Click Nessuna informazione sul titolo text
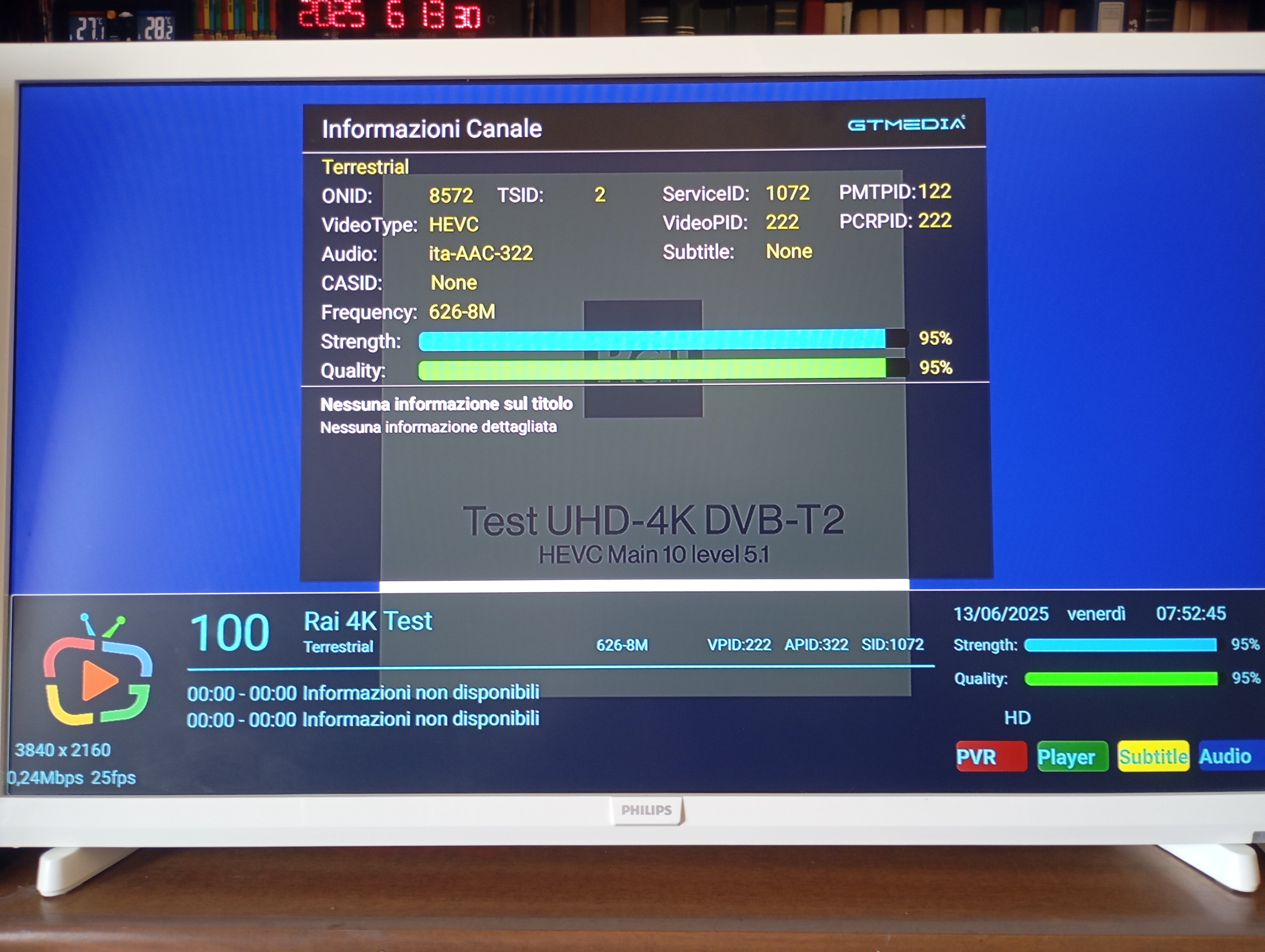1265x952 pixels. coord(447,404)
